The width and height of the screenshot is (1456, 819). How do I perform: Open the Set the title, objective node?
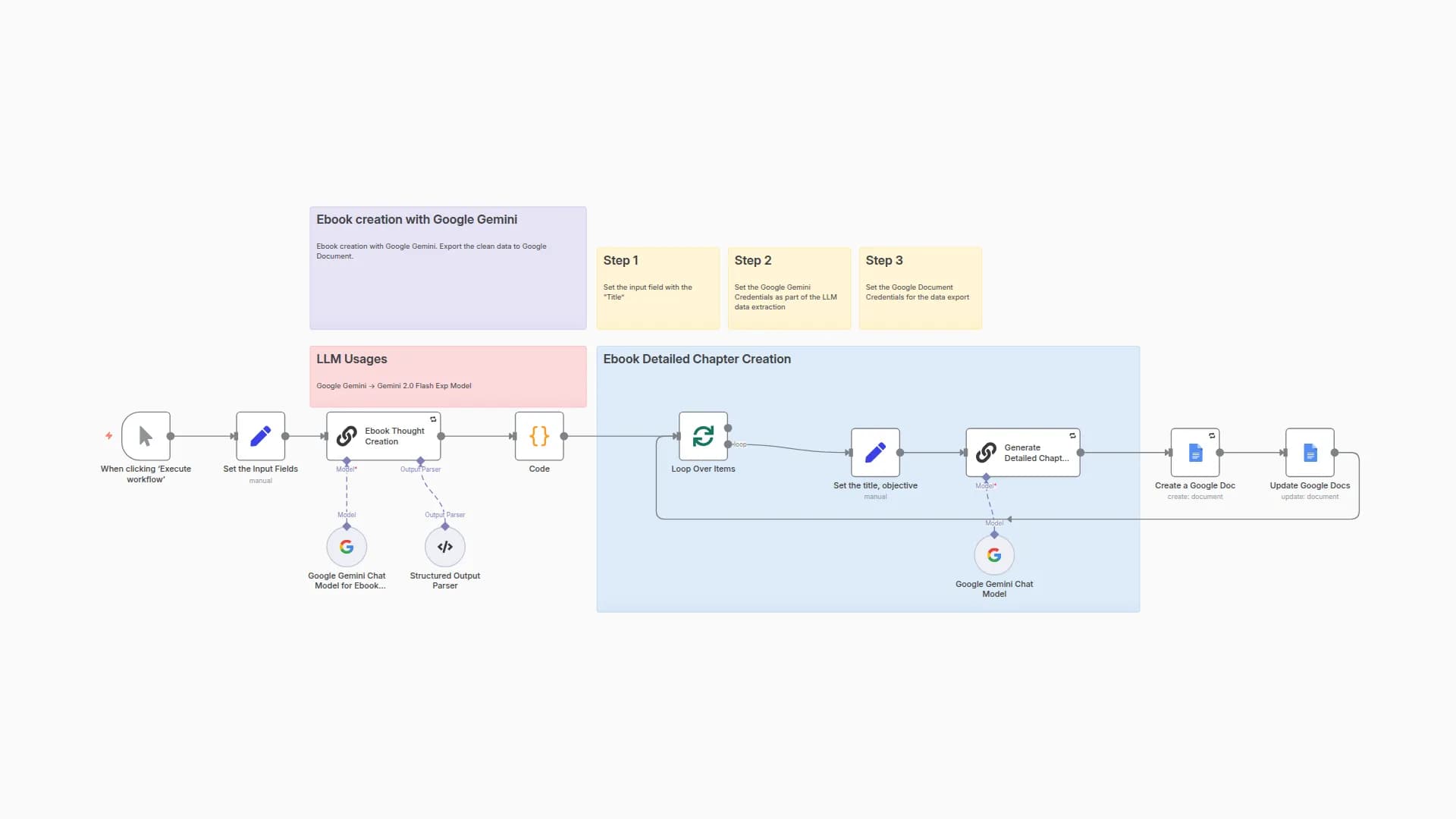875,453
